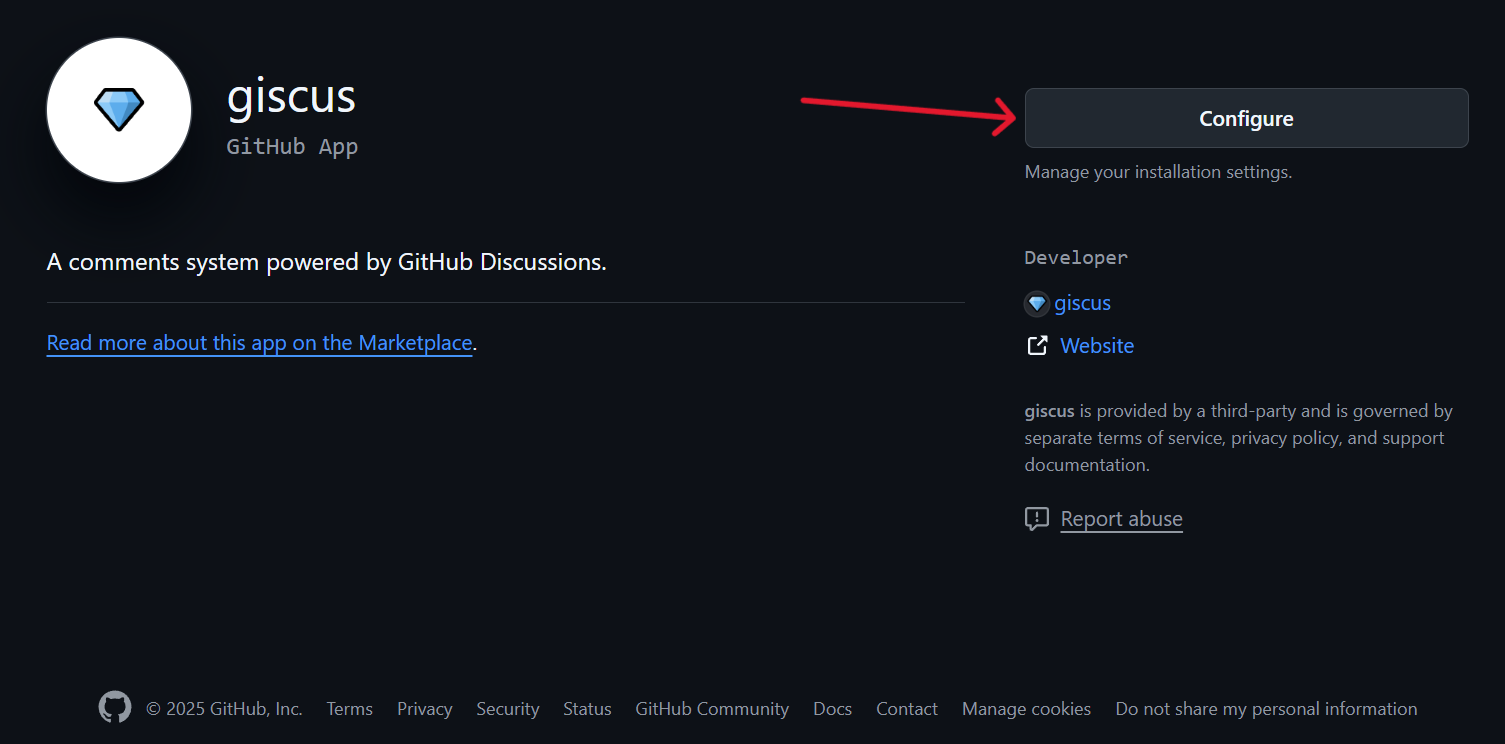Click the external link icon beside Website
The image size is (1505, 744).
1037,346
